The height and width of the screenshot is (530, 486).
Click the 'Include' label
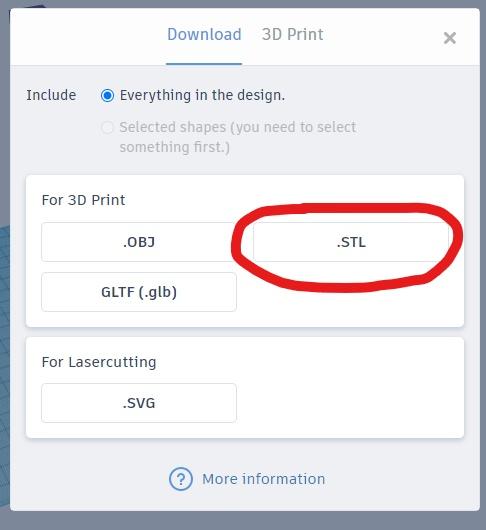pos(51,95)
